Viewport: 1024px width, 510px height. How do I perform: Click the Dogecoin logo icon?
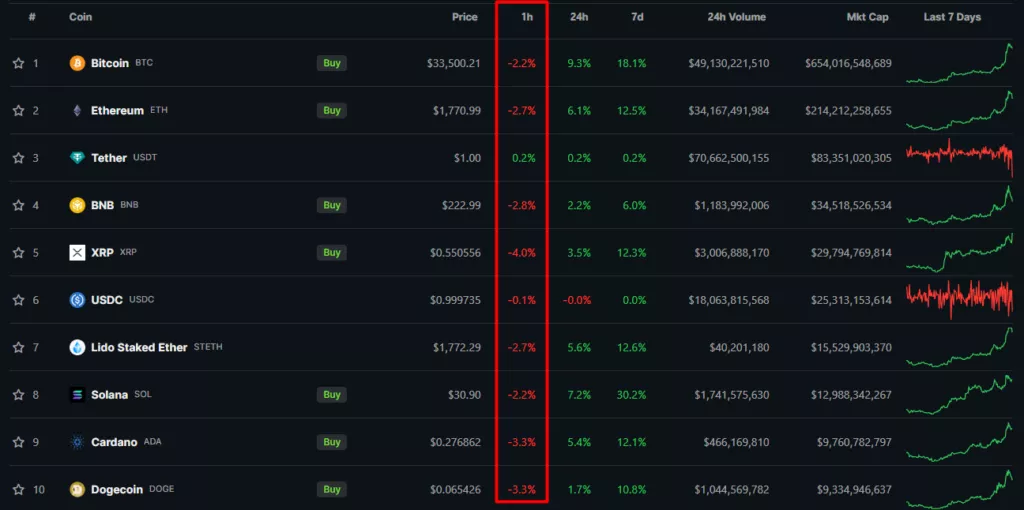click(77, 489)
